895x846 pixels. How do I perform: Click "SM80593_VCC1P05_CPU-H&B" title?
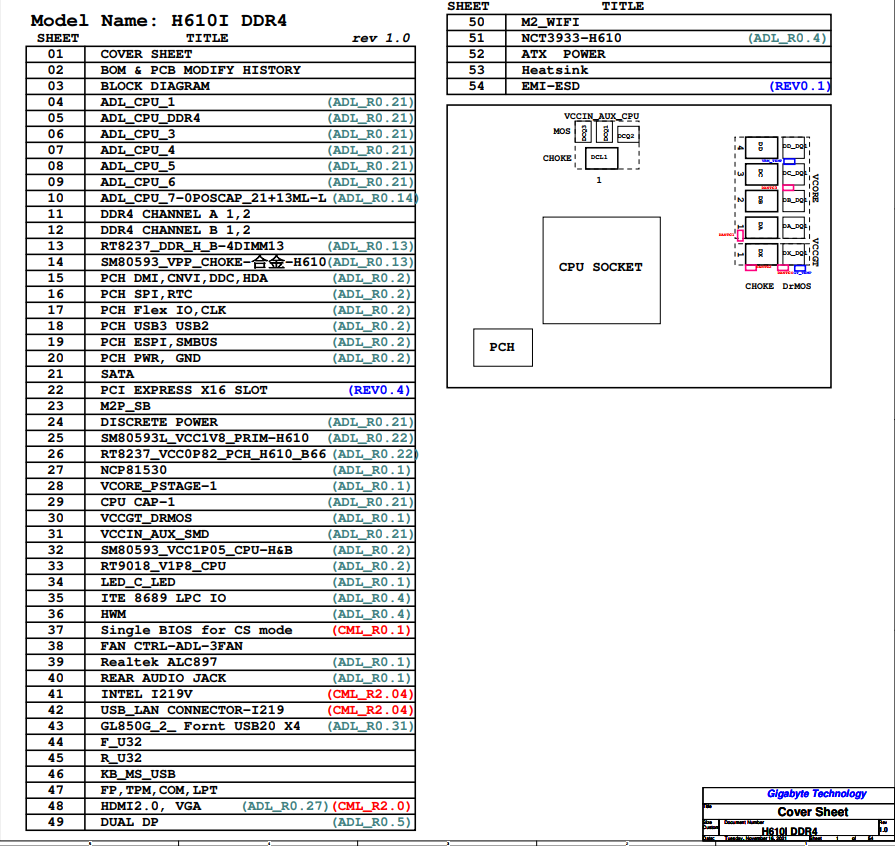tap(196, 550)
